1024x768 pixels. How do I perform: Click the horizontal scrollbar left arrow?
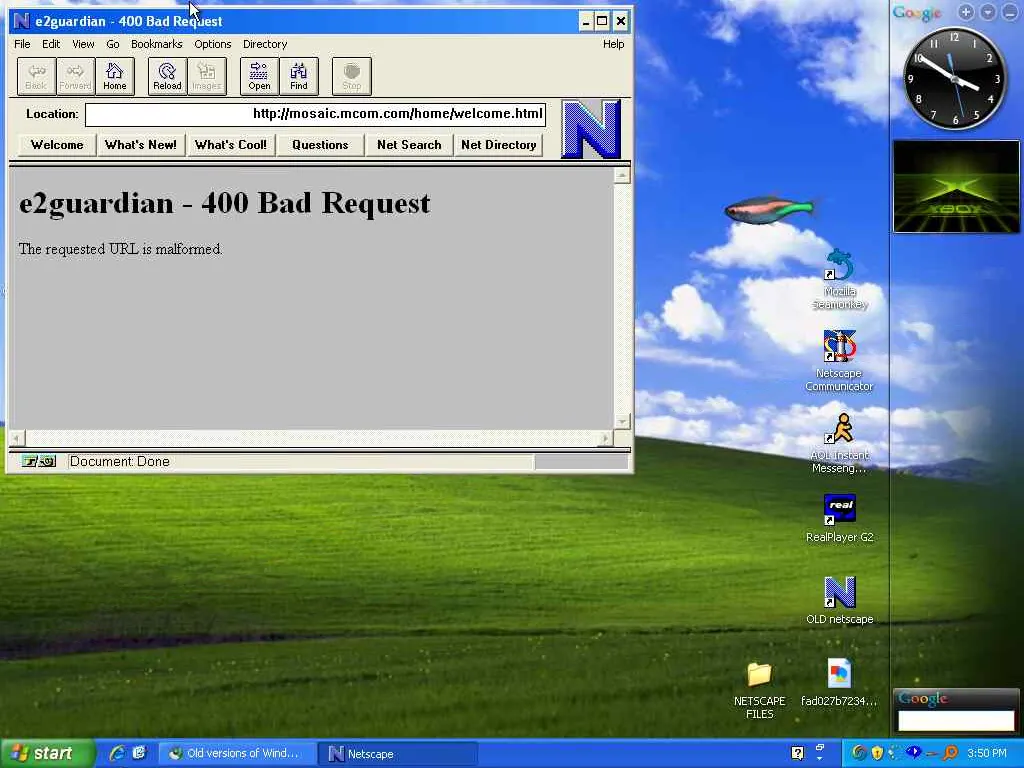17,438
